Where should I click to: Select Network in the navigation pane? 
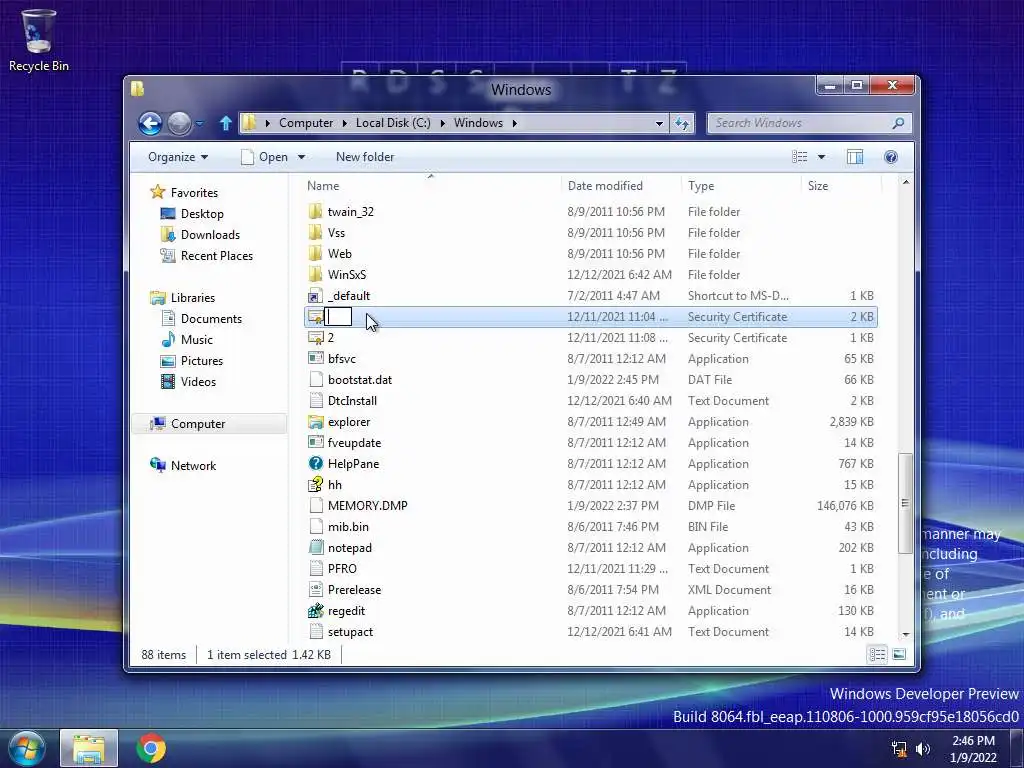(193, 466)
